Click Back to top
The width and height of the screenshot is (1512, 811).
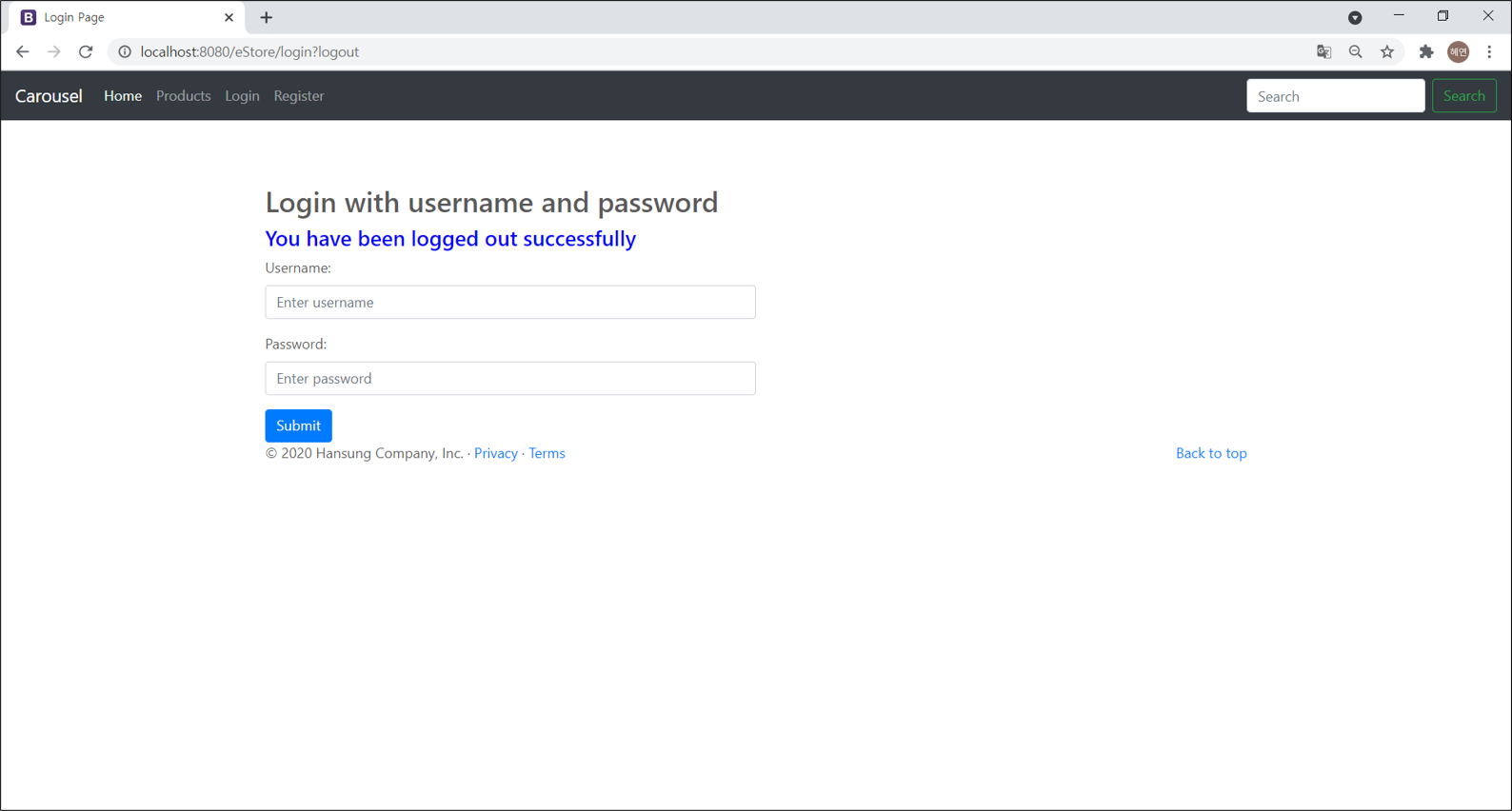pyautogui.click(x=1211, y=453)
